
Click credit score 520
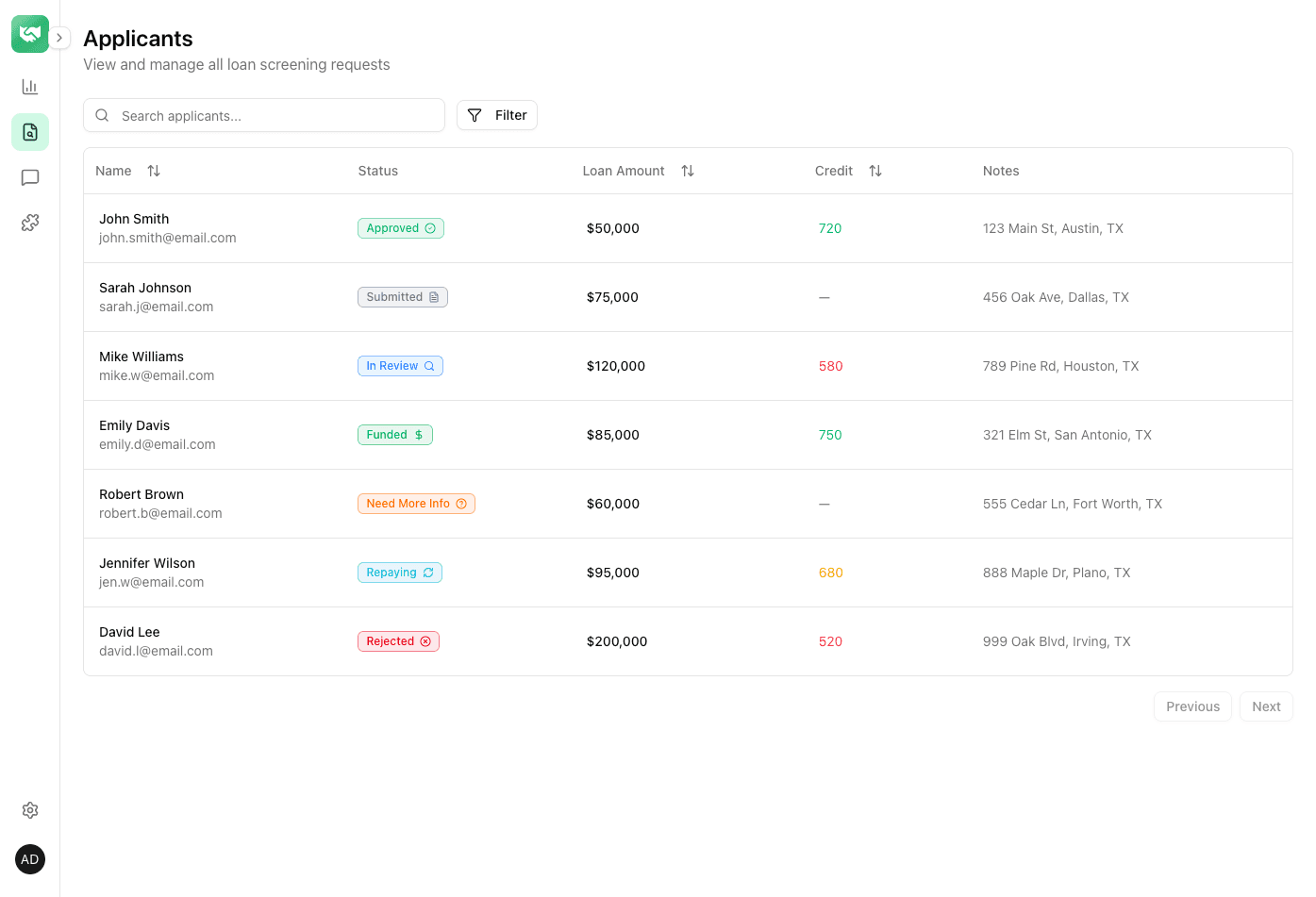click(830, 641)
